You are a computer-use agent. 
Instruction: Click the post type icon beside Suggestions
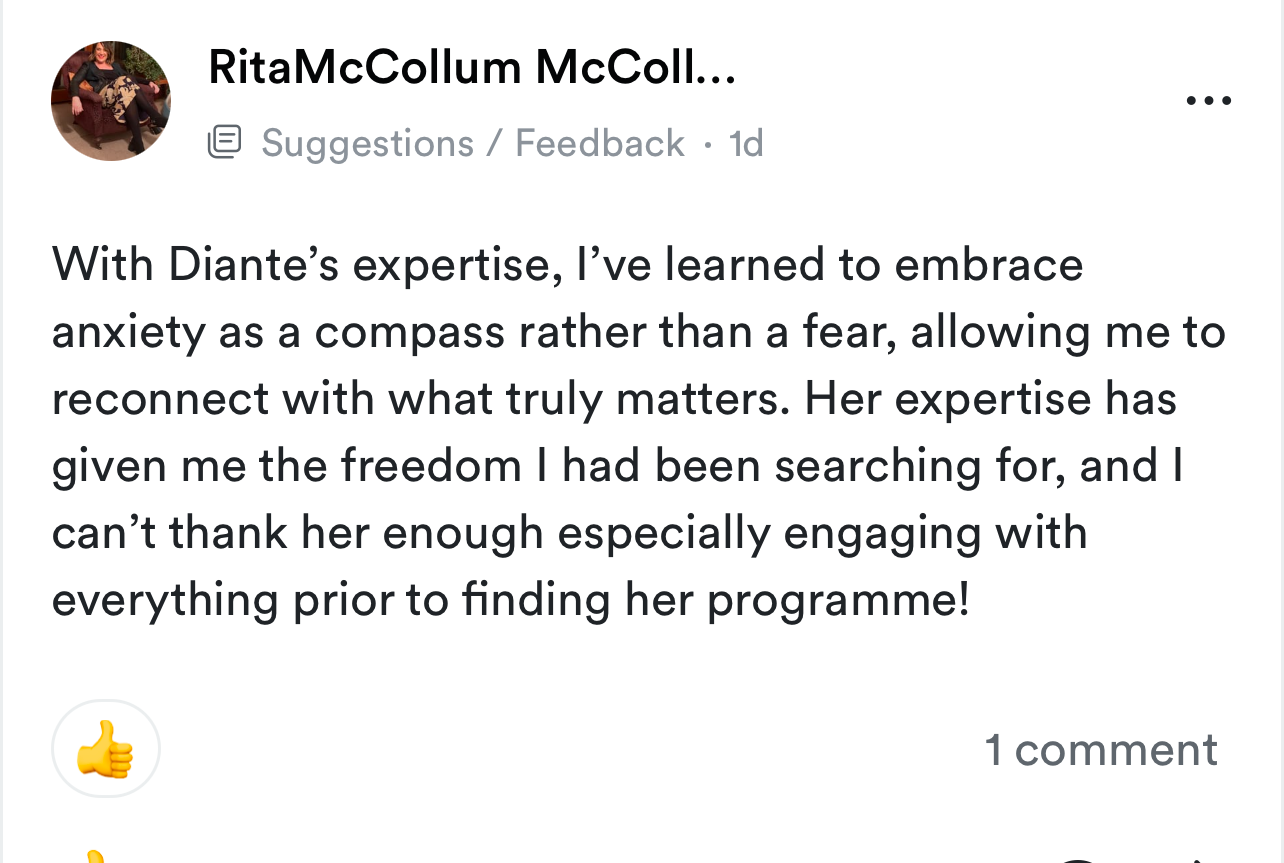point(224,143)
